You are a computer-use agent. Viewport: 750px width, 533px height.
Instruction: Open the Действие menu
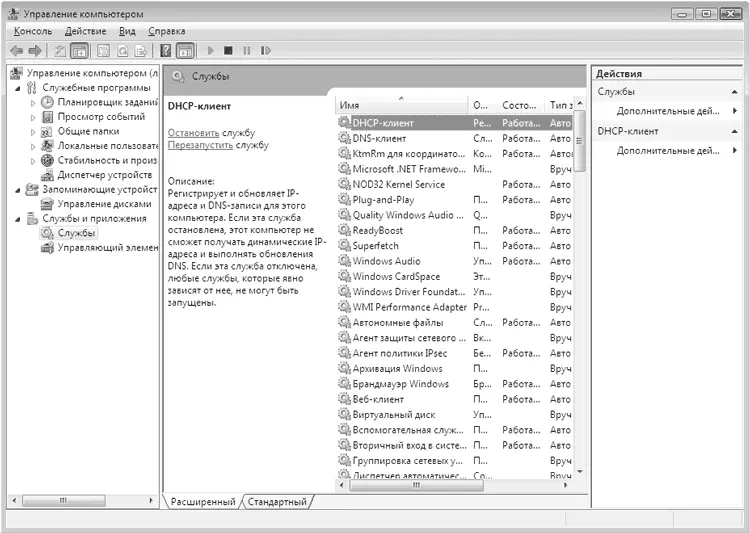[85, 31]
